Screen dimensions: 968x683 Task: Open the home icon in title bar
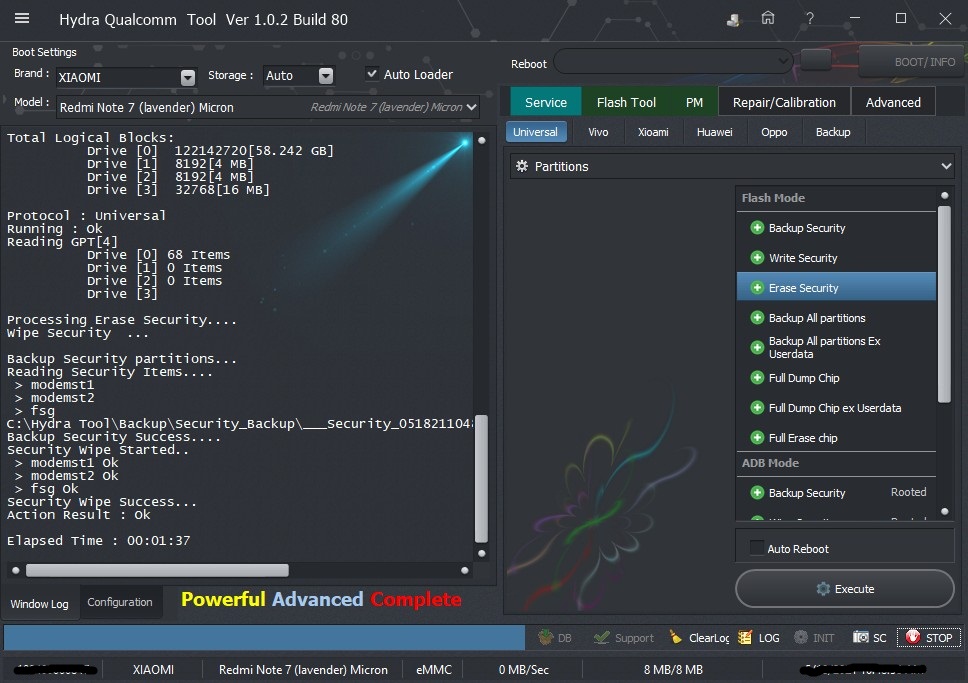pyautogui.click(x=767, y=19)
